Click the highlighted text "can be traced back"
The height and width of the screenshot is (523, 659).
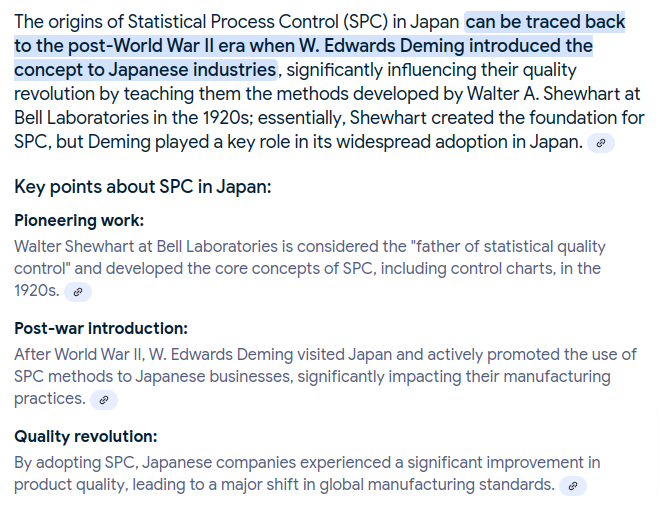545,22
